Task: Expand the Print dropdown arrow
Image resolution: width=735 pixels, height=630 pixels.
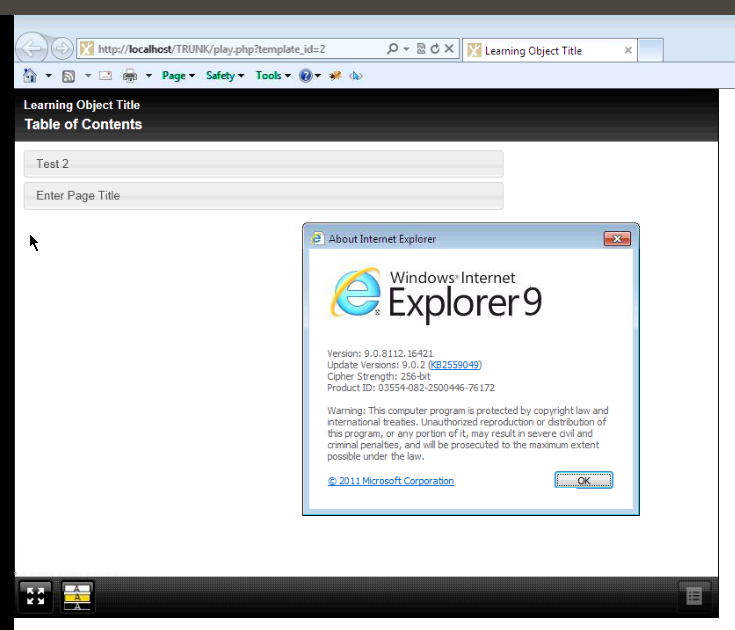Action: point(149,75)
